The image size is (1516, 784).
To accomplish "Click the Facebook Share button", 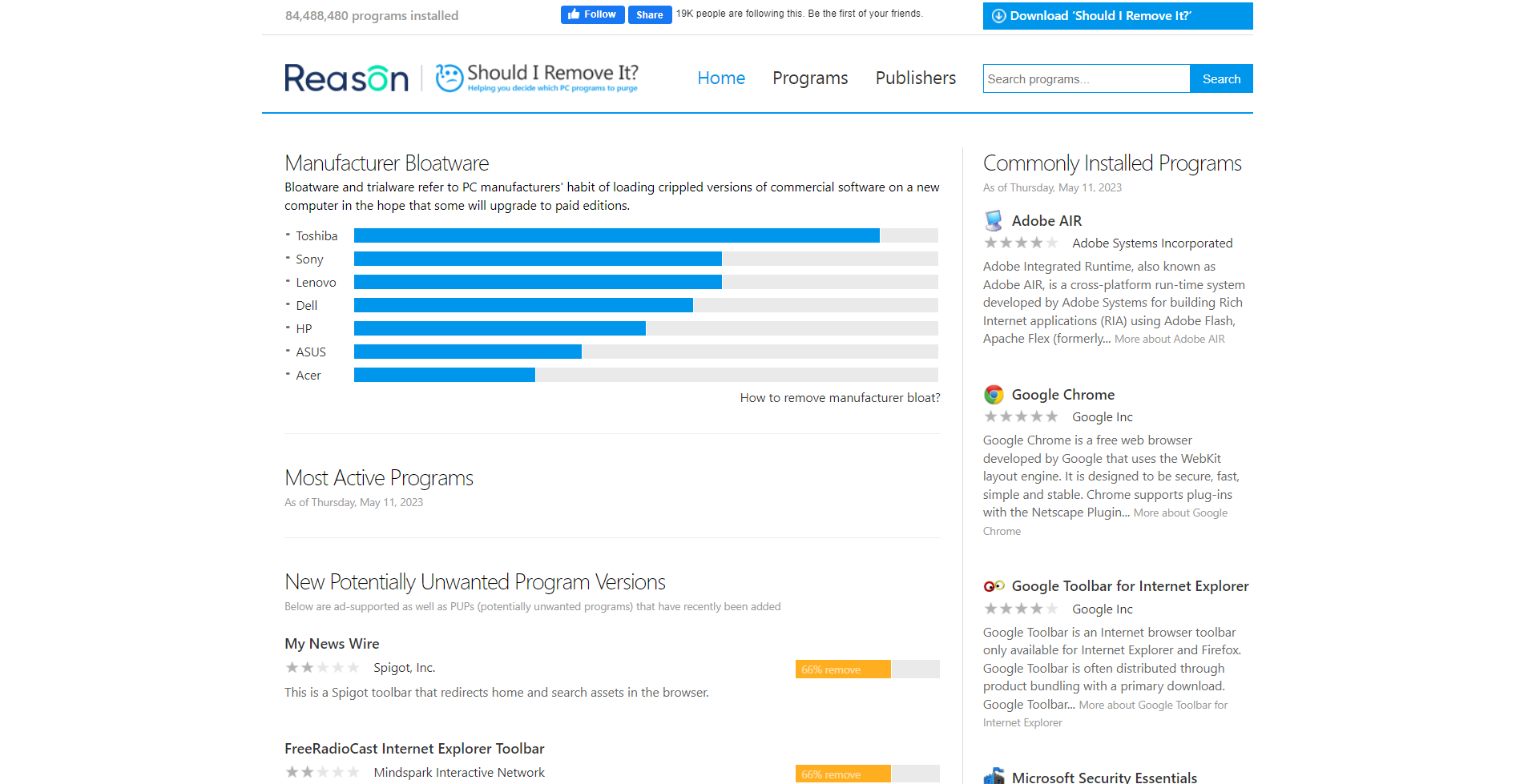I will coord(650,14).
